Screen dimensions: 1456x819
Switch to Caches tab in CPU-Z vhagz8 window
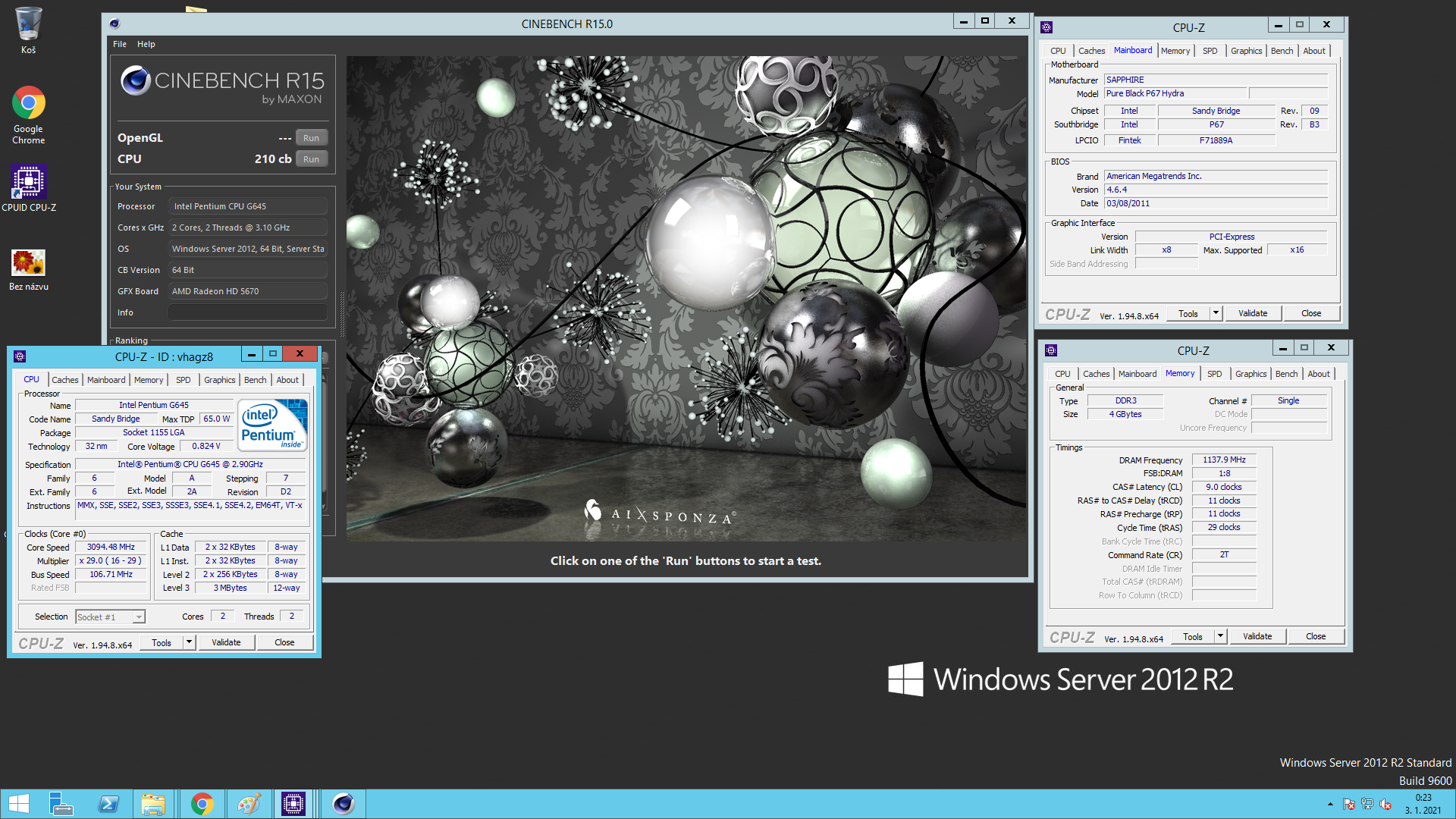click(x=64, y=380)
